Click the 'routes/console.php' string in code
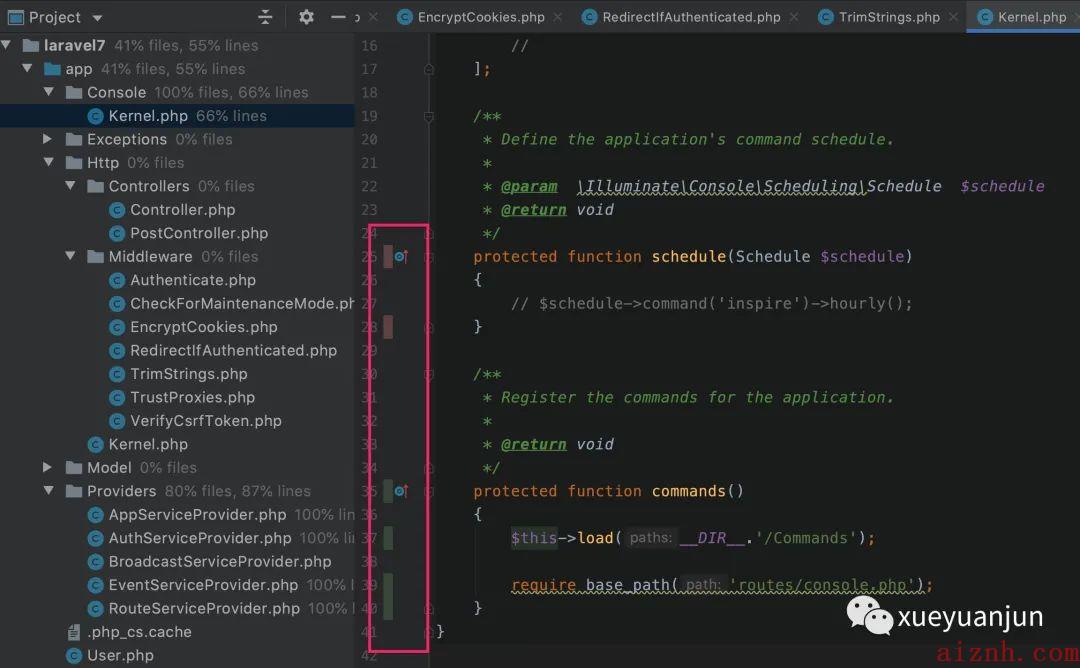Image resolution: width=1080 pixels, height=668 pixels. pyautogui.click(x=822, y=585)
